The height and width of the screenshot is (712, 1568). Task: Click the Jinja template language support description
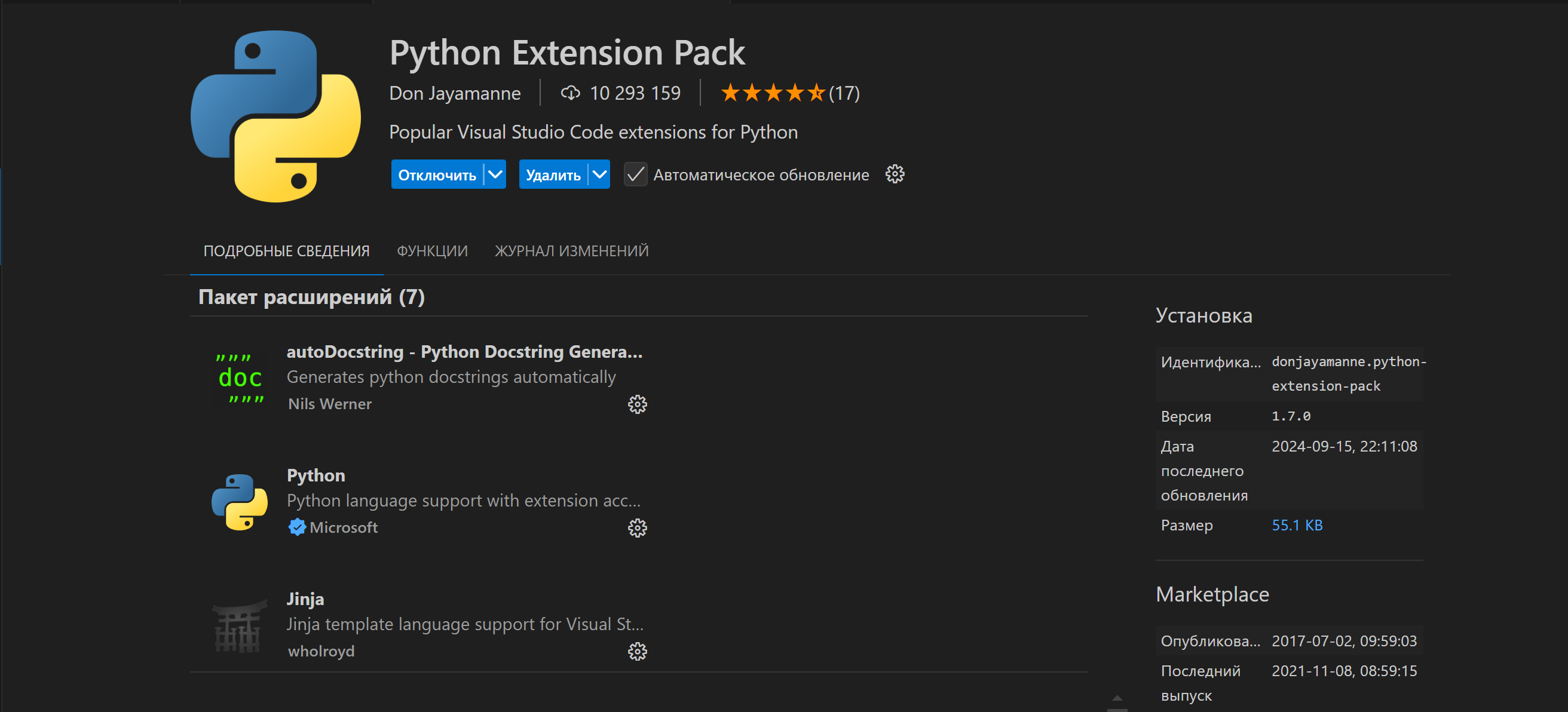tap(465, 624)
